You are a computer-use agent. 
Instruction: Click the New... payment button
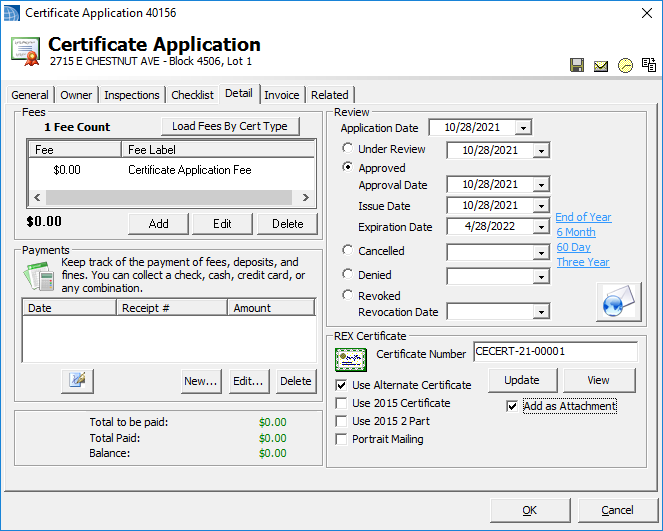(x=201, y=381)
